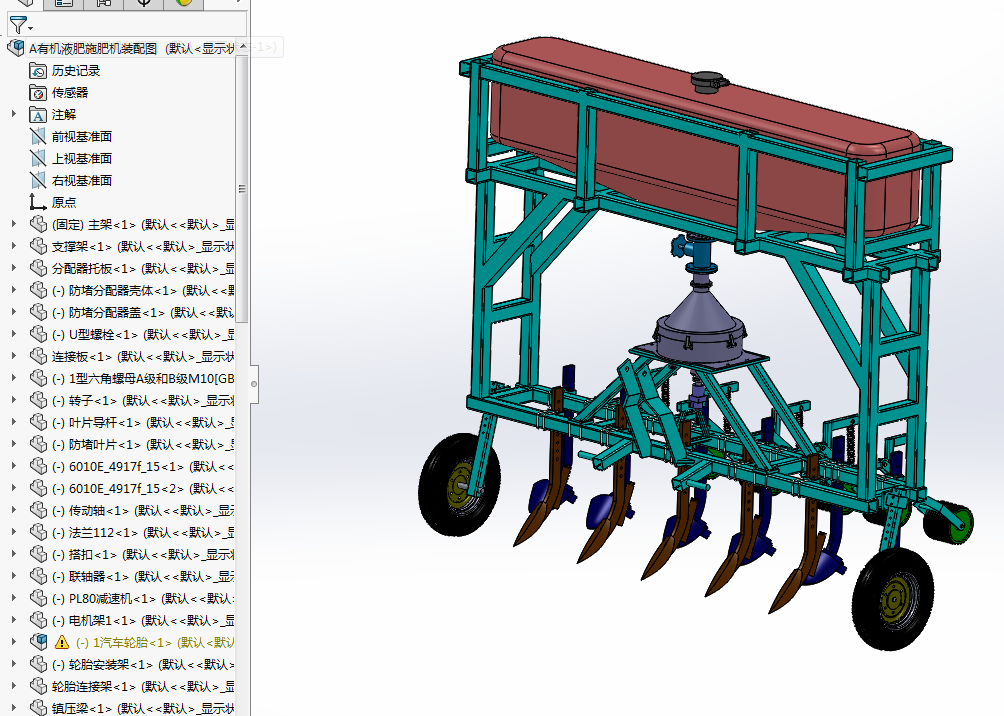The width and height of the screenshot is (1004, 716).
Task: Click the feature tree vertical scrollbar thumb
Action: pos(242,189)
